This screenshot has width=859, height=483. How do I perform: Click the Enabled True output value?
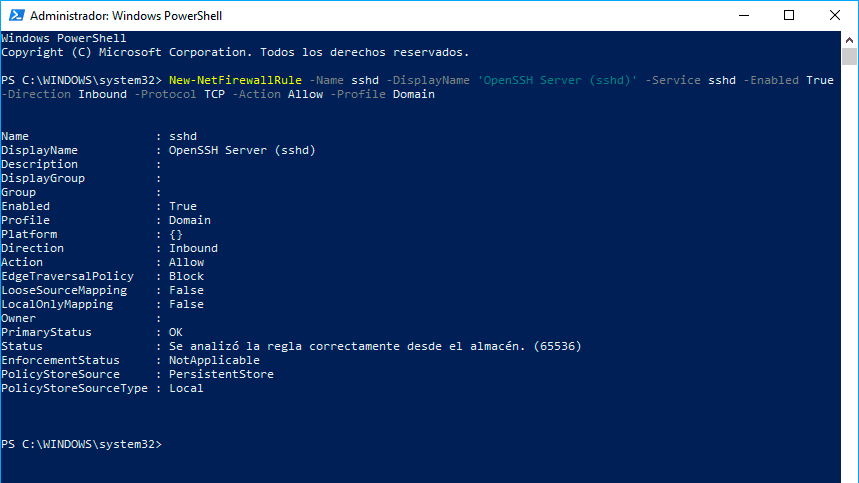pyautogui.click(x=182, y=206)
